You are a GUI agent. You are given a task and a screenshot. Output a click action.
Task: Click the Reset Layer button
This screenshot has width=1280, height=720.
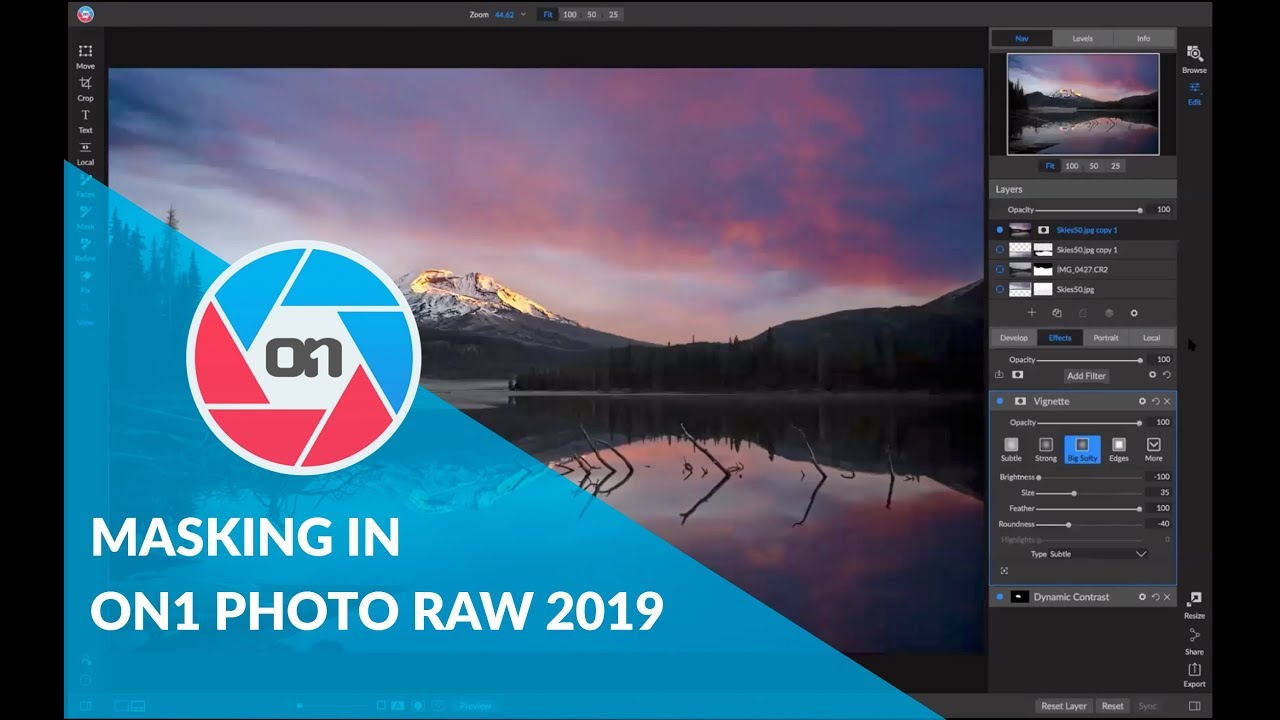(1064, 706)
